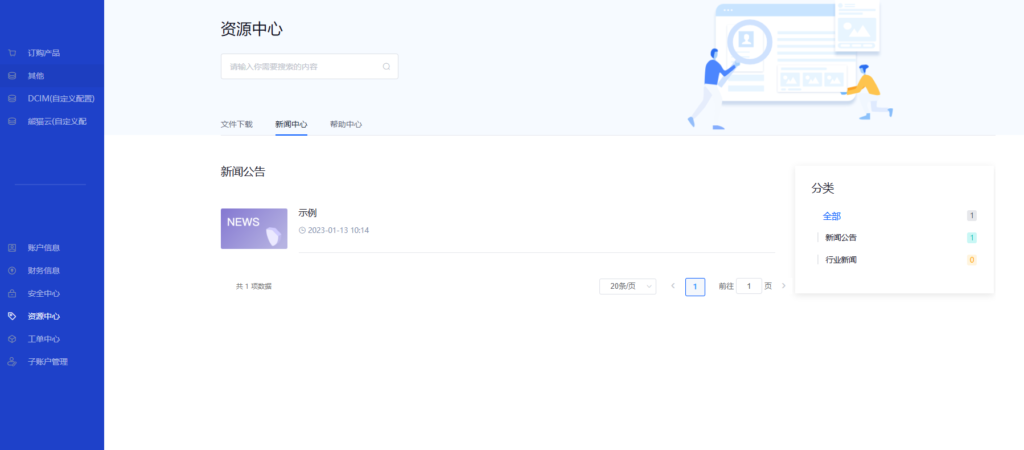The image size is (1024, 450).
Task: Click the page 1 pagination button
Action: click(x=695, y=287)
